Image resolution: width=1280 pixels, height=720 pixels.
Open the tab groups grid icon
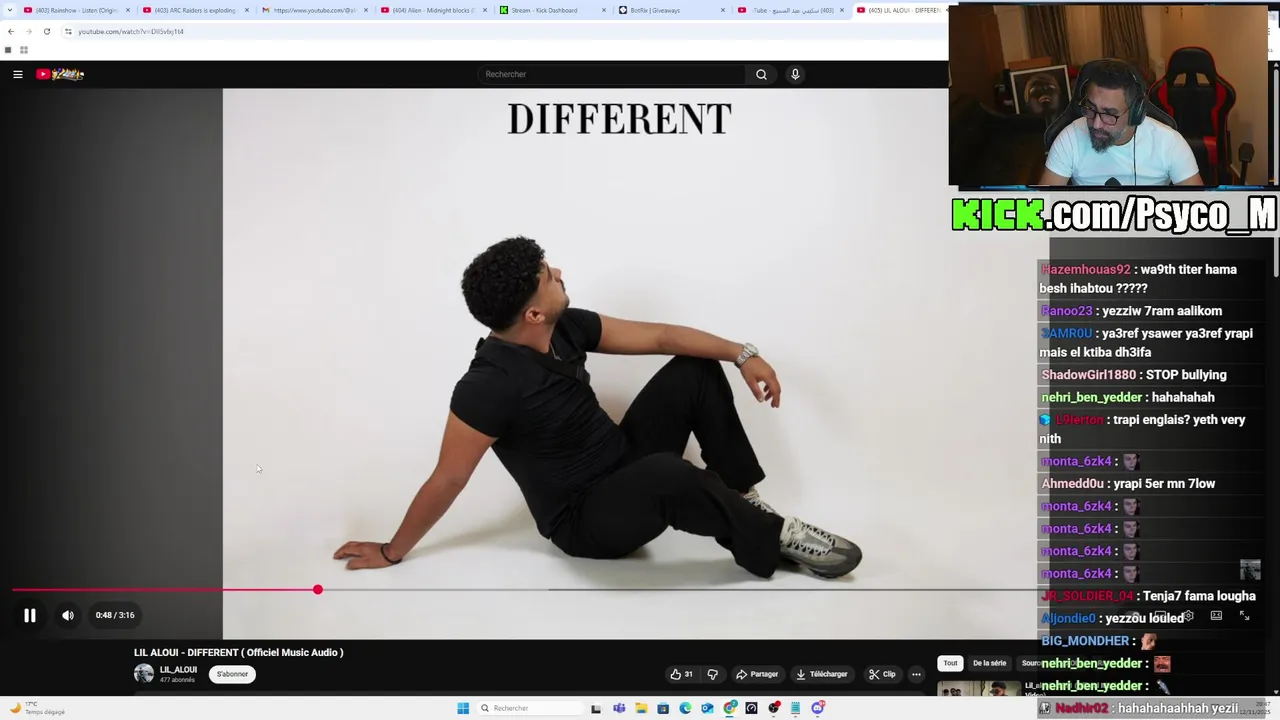tap(23, 50)
